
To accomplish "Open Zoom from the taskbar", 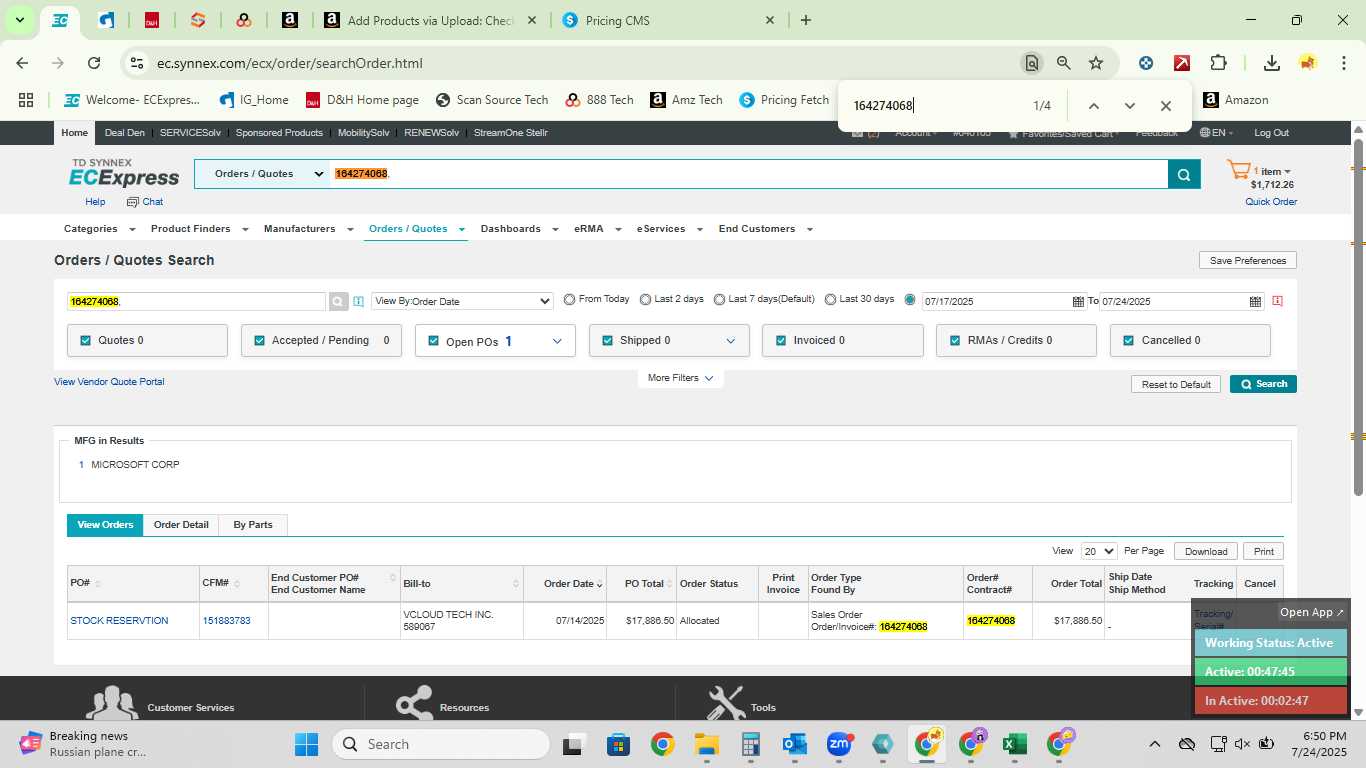I will [x=838, y=744].
